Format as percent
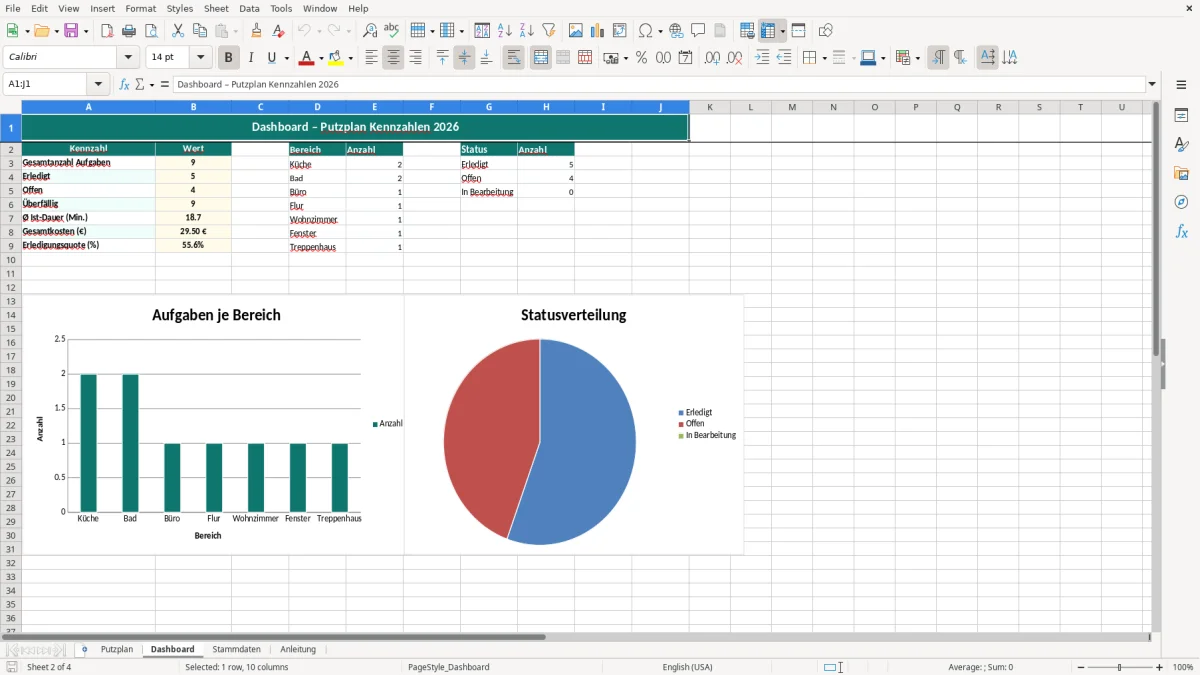 coord(642,58)
